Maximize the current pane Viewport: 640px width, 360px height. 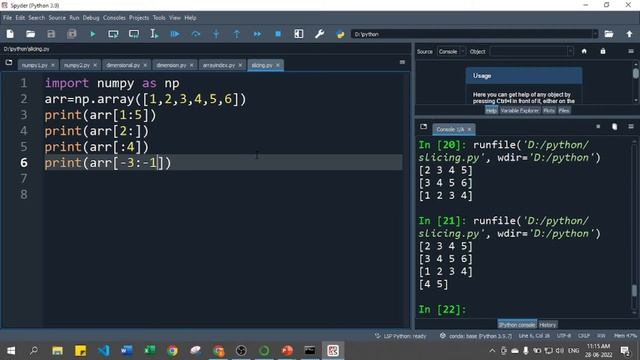[299, 34]
